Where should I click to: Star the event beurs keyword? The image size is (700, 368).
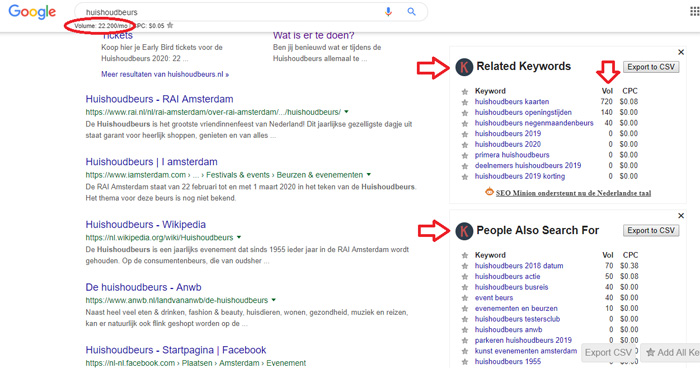click(465, 298)
